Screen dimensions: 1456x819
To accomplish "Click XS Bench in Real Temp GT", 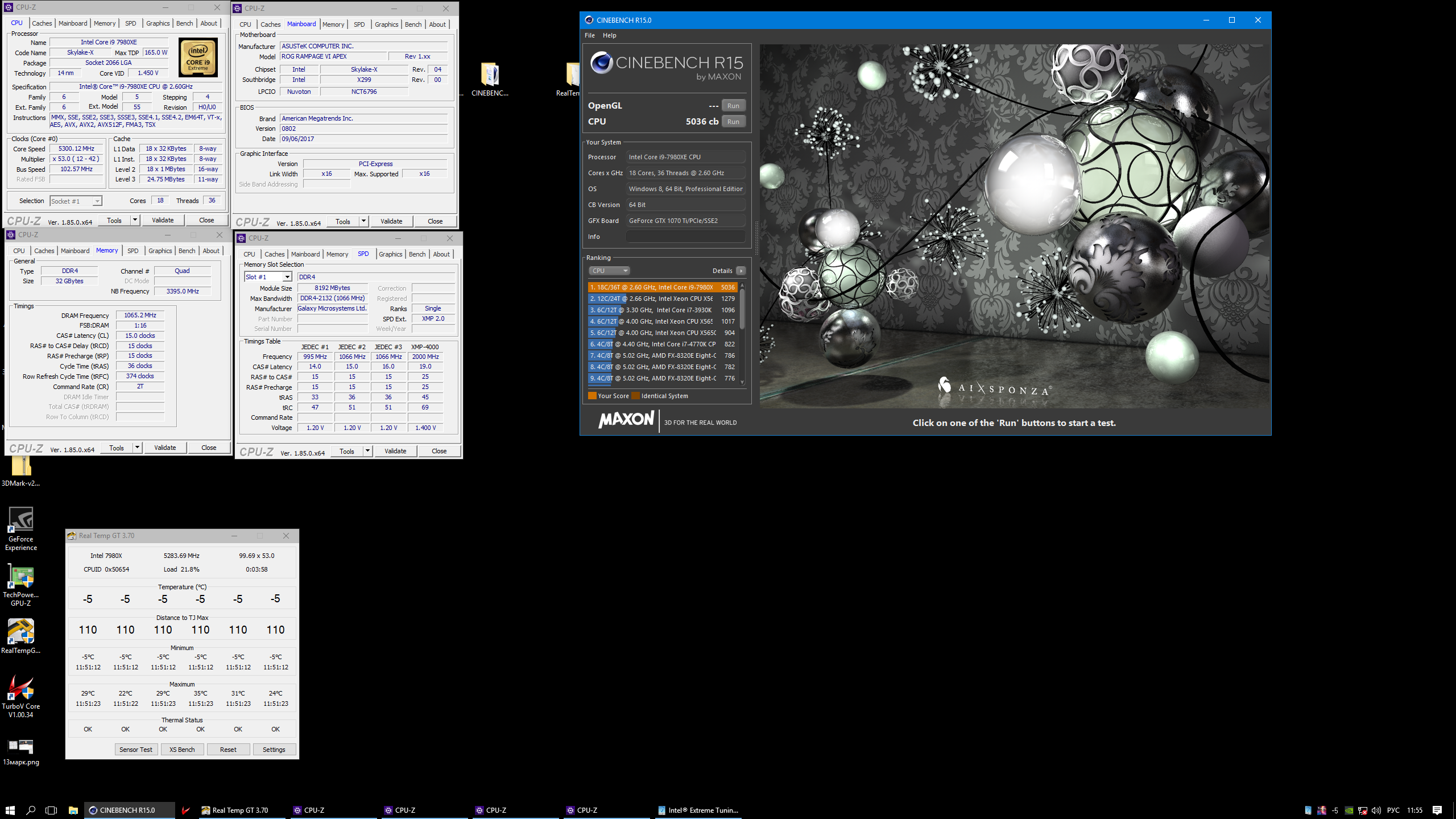I will pyautogui.click(x=182, y=750).
